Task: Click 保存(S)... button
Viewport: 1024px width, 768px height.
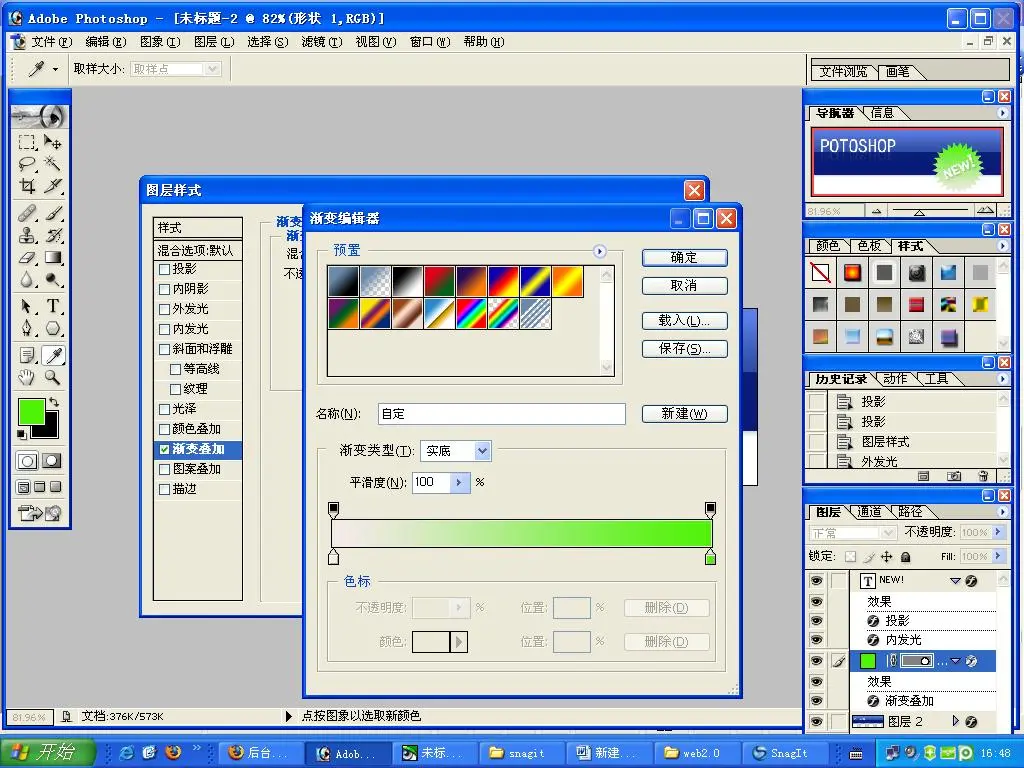Action: (684, 349)
